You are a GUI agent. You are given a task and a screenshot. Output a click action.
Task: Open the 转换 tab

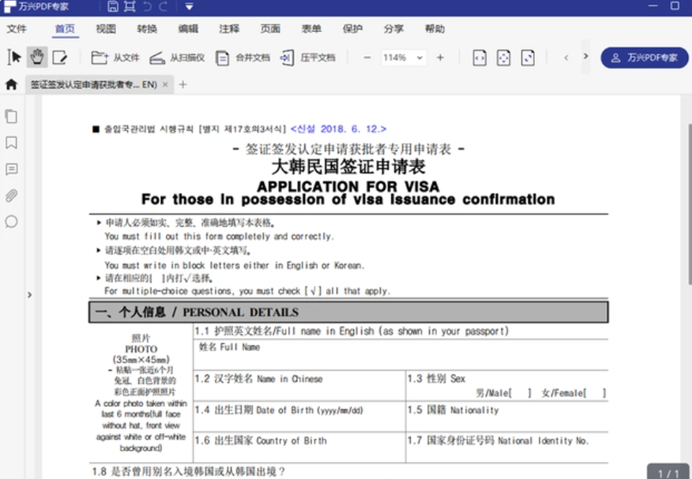click(x=147, y=29)
